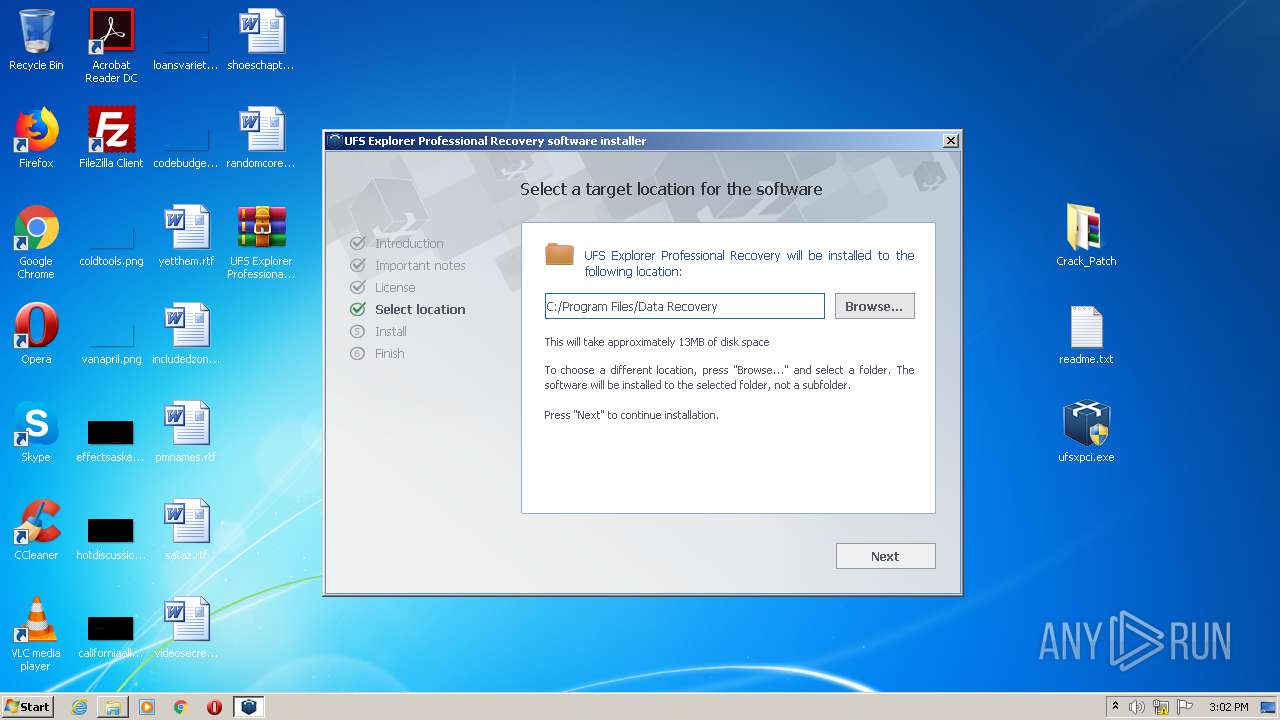
Task: Click the disk space 13MB text
Action: click(656, 342)
